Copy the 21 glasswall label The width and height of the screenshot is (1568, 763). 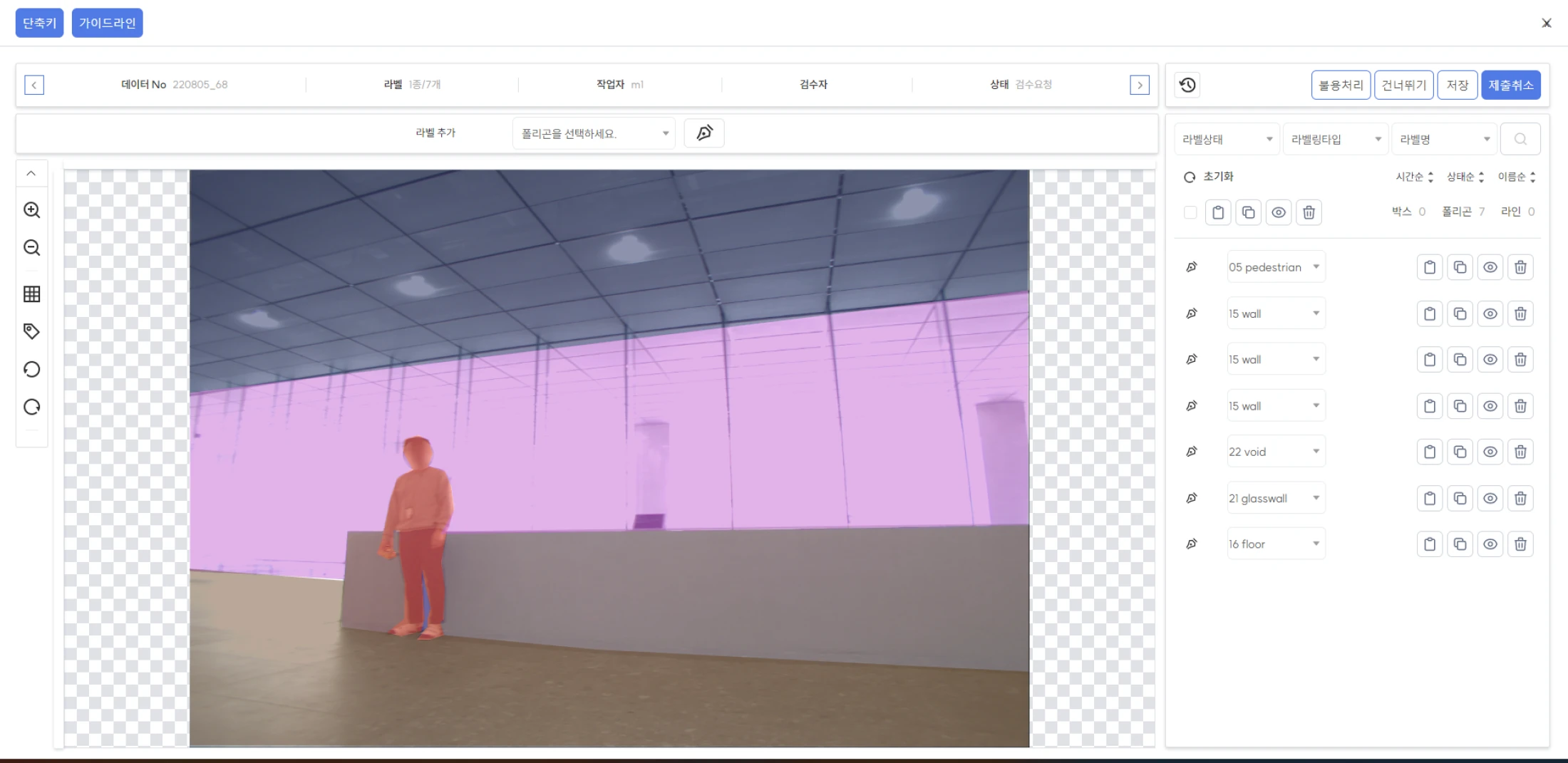pos(1460,498)
